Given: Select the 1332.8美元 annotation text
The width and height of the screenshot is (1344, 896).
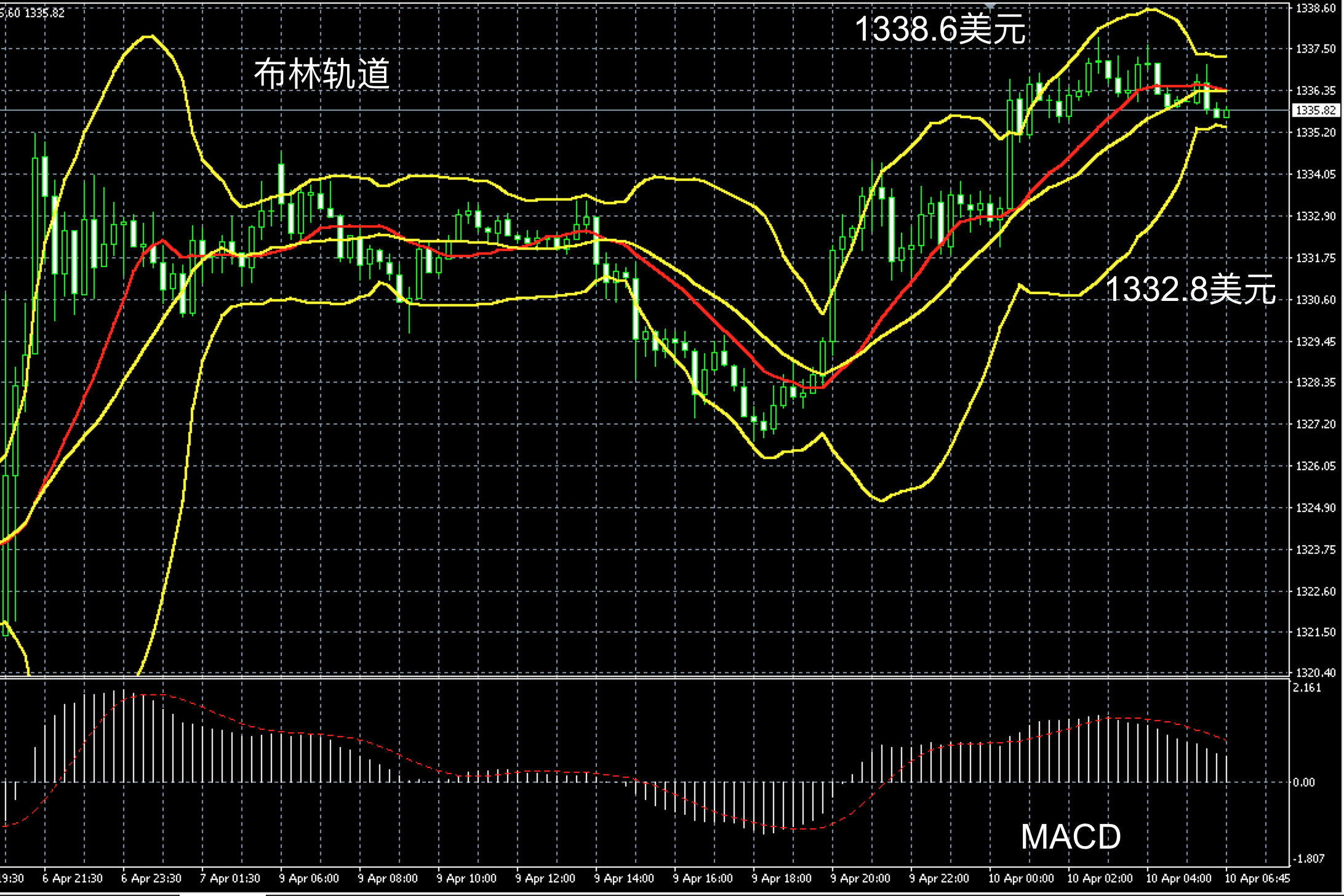Looking at the screenshot, I should click(1190, 289).
